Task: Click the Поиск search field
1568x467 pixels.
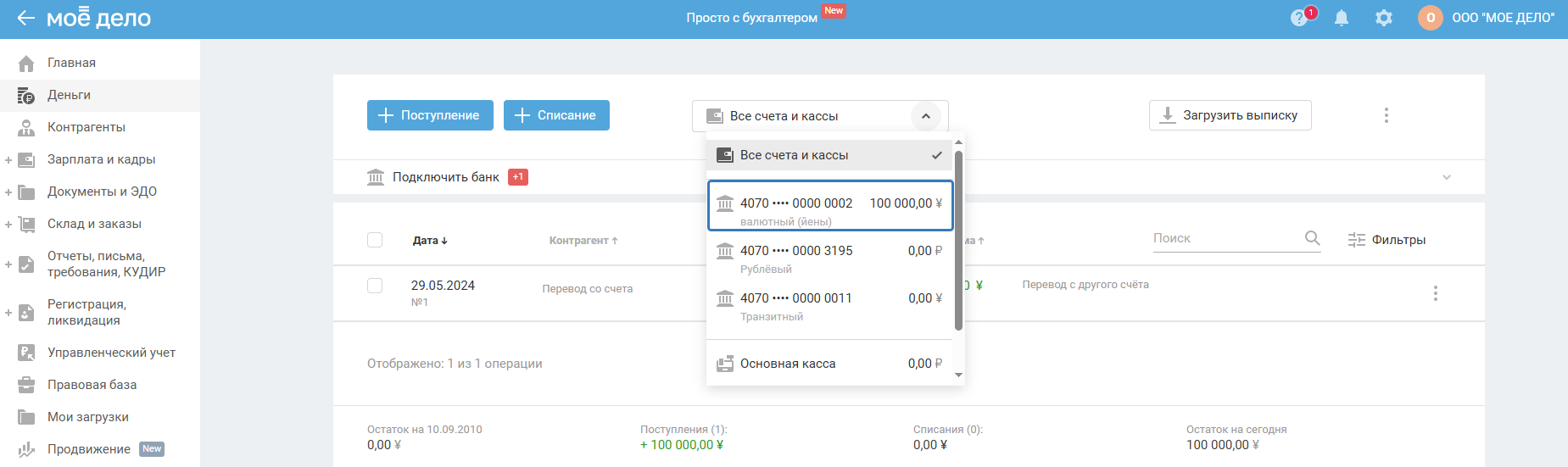Action: click(1225, 238)
